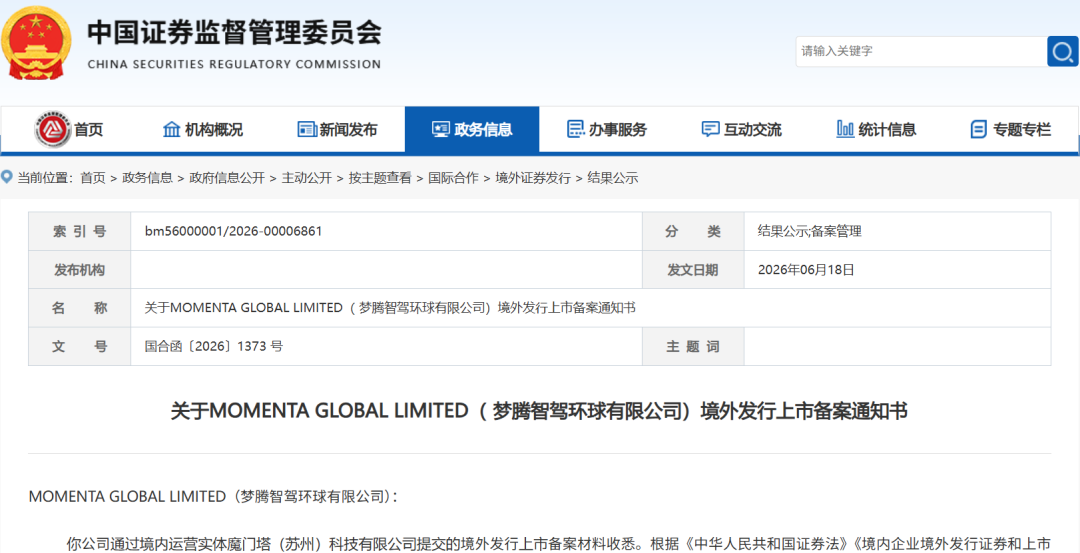Click the 发布机构 label cell
This screenshot has width=1080, height=553.
click(80, 270)
